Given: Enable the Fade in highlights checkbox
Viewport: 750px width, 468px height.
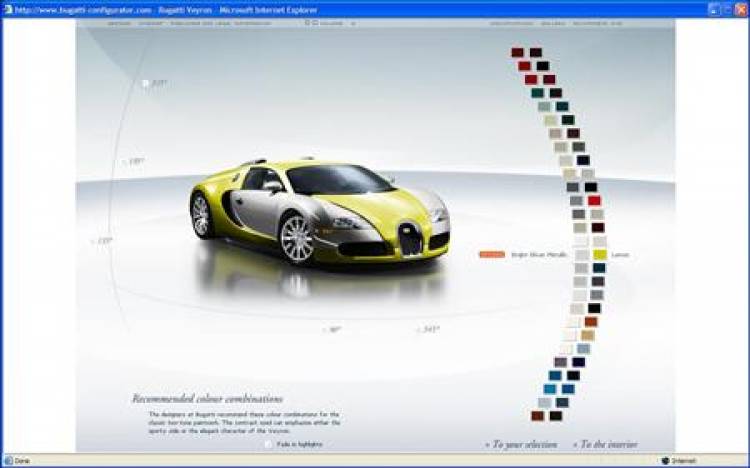Looking at the screenshot, I should tap(268, 444).
